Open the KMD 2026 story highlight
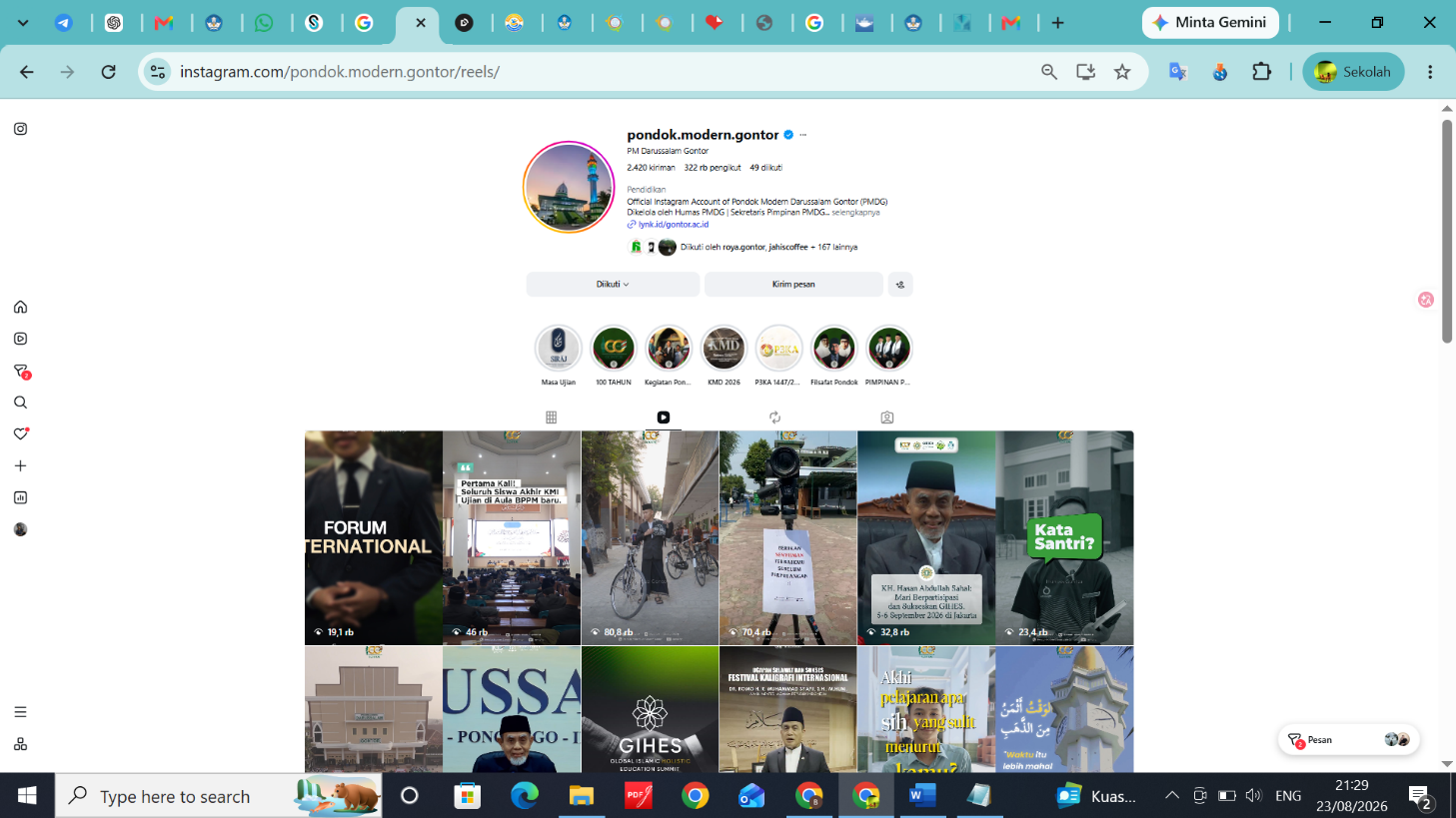This screenshot has height=818, width=1456. pyautogui.click(x=724, y=349)
